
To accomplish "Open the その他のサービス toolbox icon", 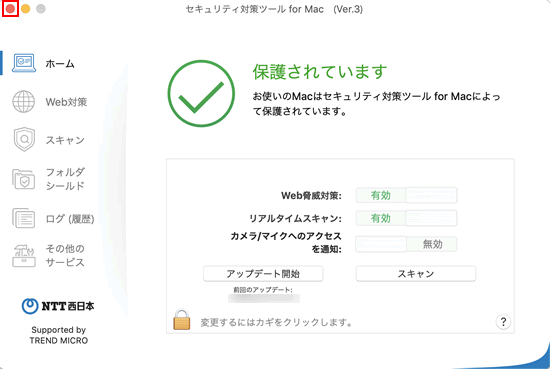I will 24,256.
